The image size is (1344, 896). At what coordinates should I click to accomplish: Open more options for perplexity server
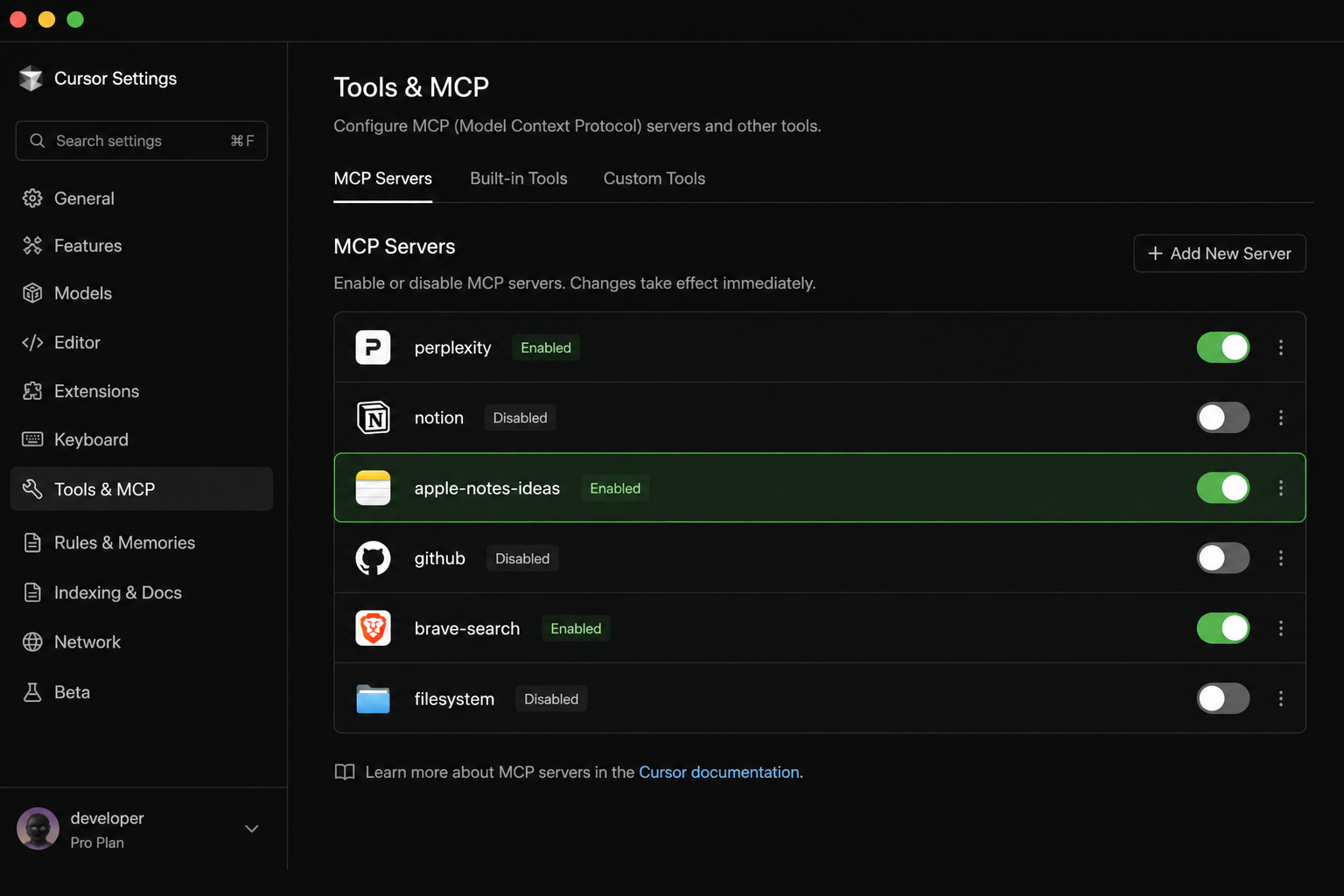click(x=1281, y=347)
